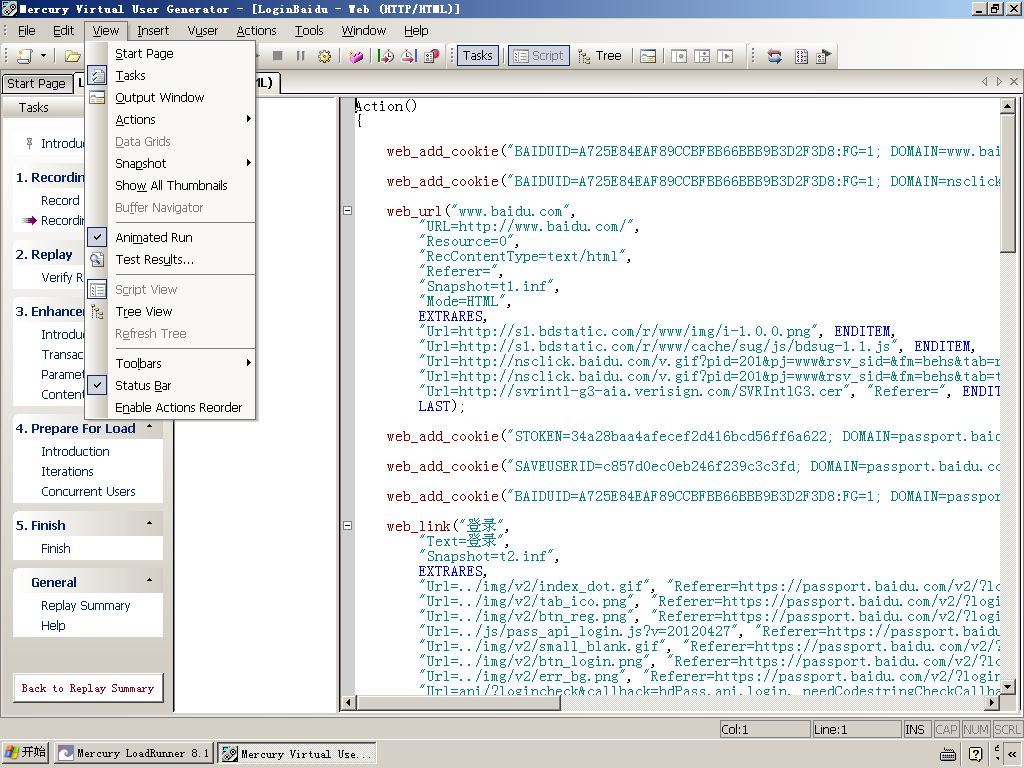Click the last icon on the main toolbar
Screen dimensions: 1024x768
[824, 56]
